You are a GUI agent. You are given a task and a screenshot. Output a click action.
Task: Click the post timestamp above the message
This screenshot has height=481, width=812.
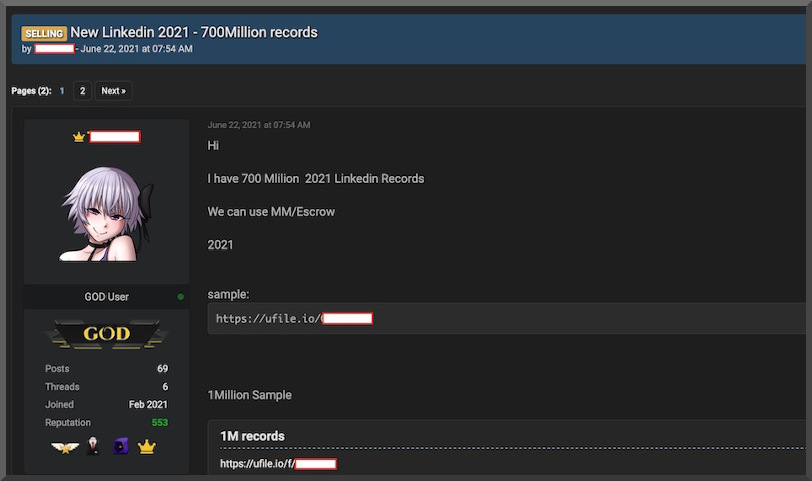coord(259,125)
